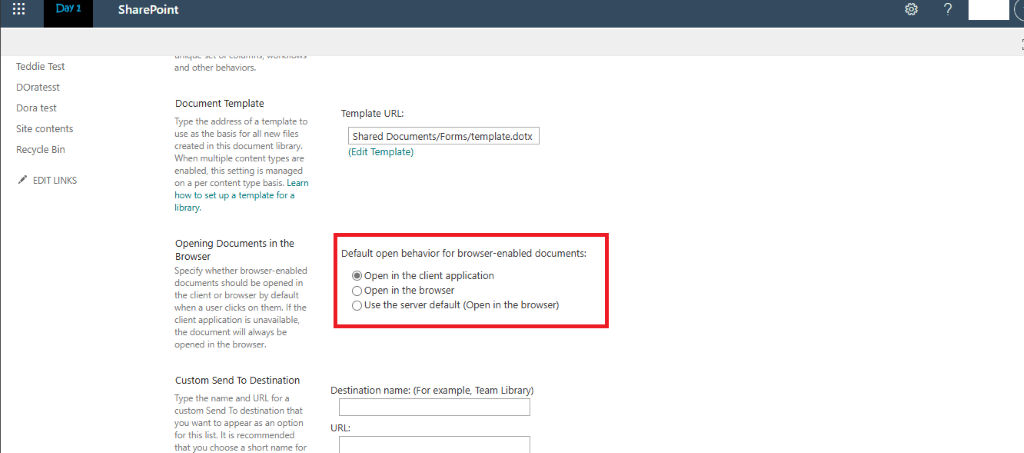Open Recycle Bin in left navigation
The height and width of the screenshot is (453, 1024).
coord(40,149)
